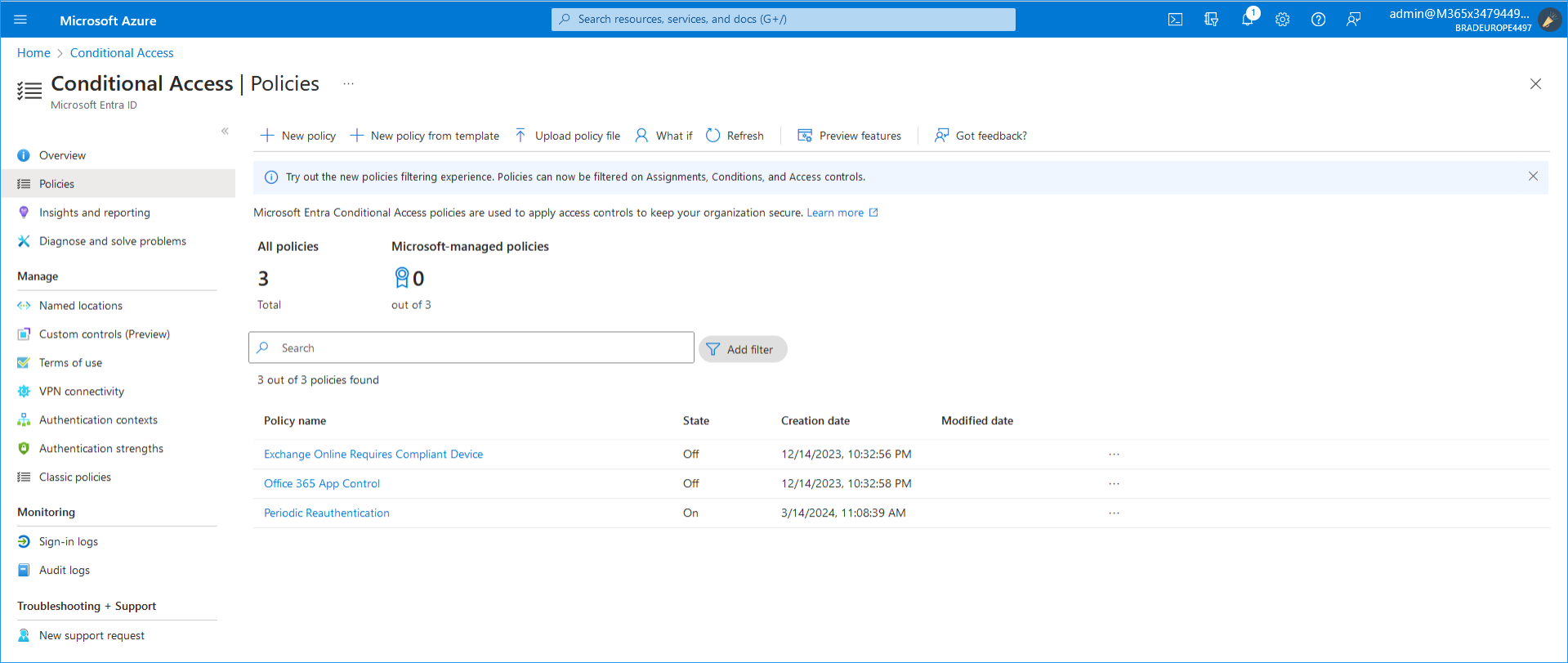Open Preview features
Screen dimensions: 1568x663
(x=850, y=136)
